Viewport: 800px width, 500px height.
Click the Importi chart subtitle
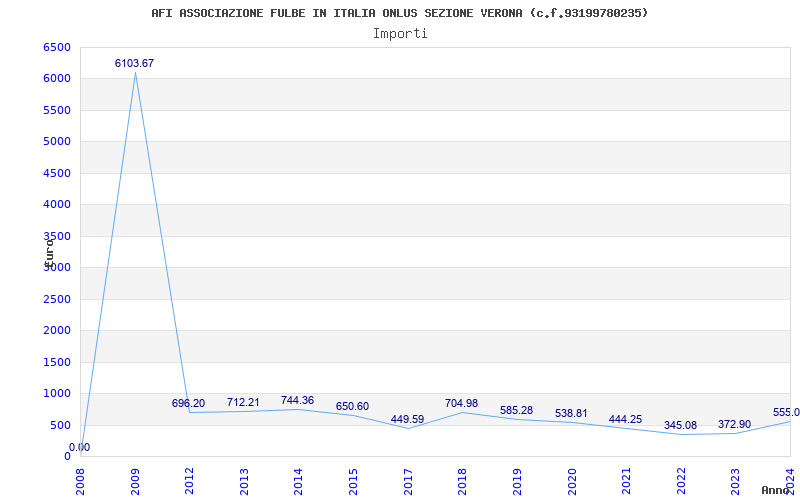400,34
